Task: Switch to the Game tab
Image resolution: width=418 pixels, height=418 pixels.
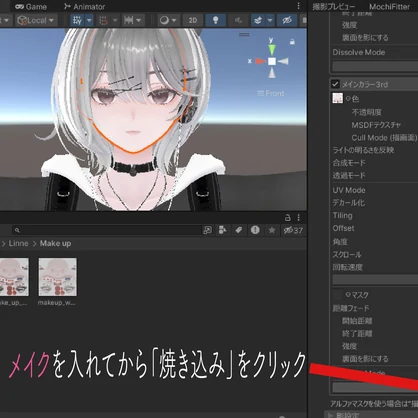Action: tap(31, 6)
